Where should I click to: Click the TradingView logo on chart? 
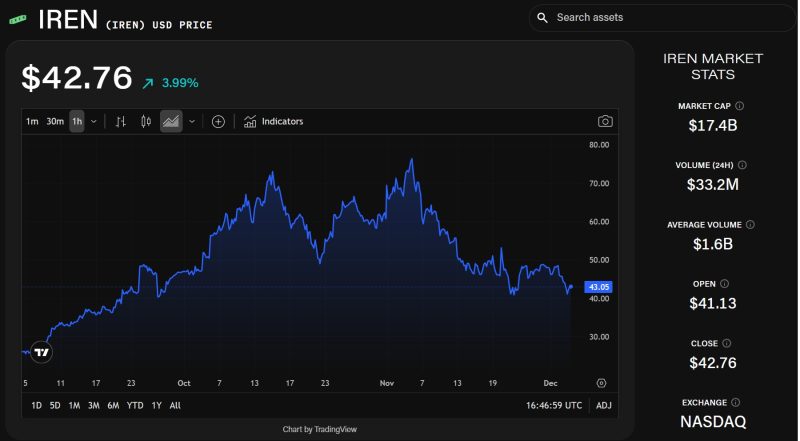pos(41,351)
